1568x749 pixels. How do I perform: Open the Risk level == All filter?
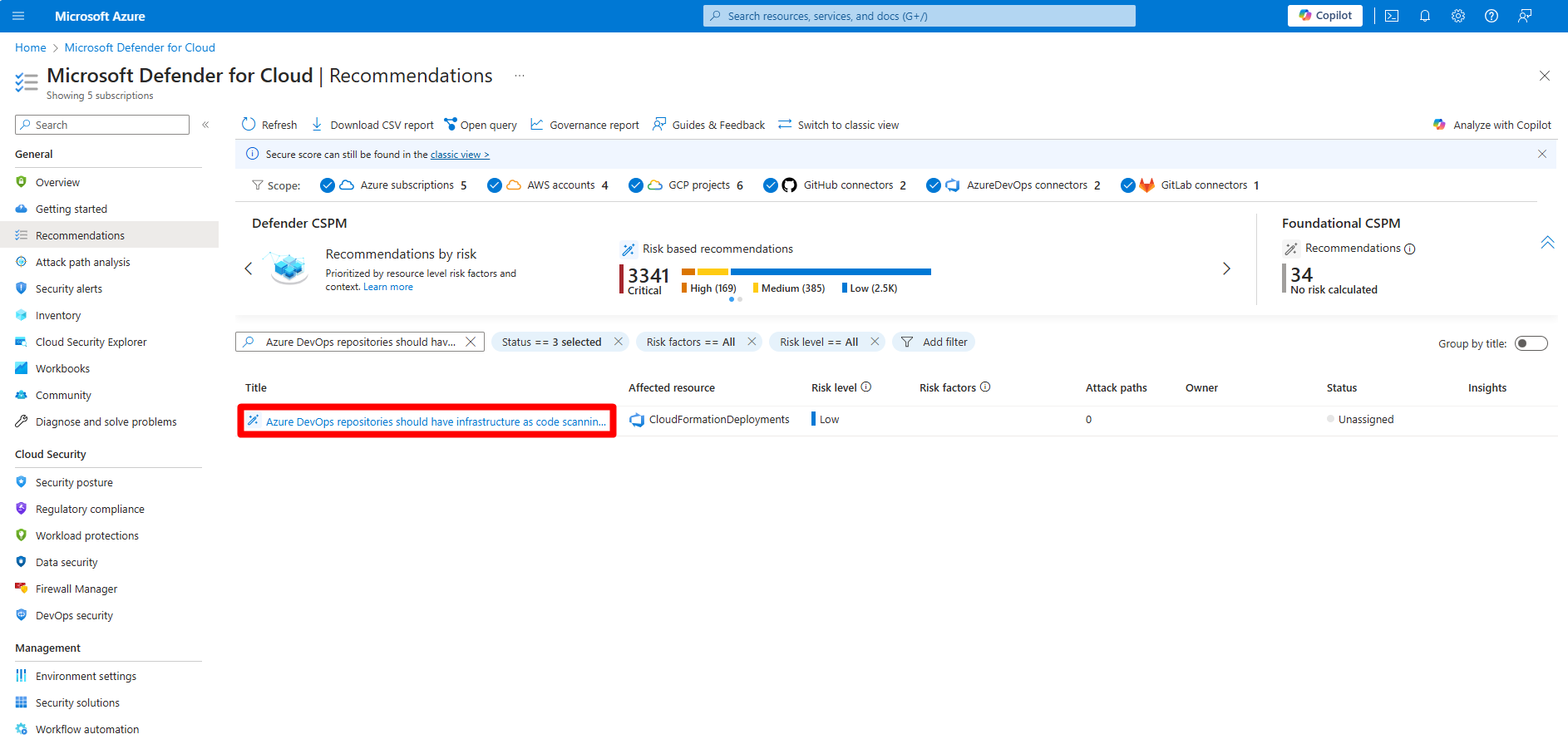coord(819,342)
